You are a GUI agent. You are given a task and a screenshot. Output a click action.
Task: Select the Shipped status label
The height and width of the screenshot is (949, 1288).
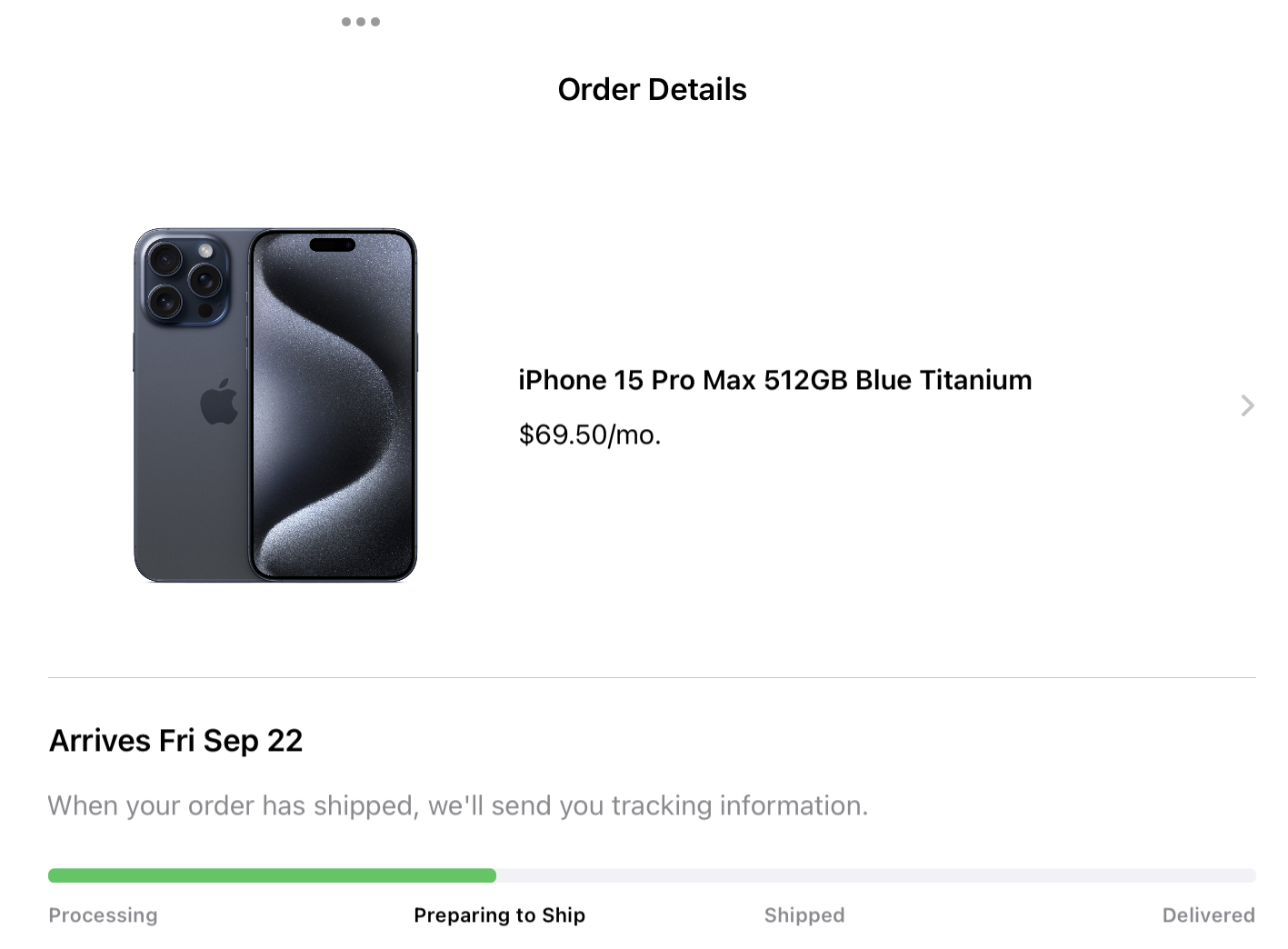(x=804, y=915)
